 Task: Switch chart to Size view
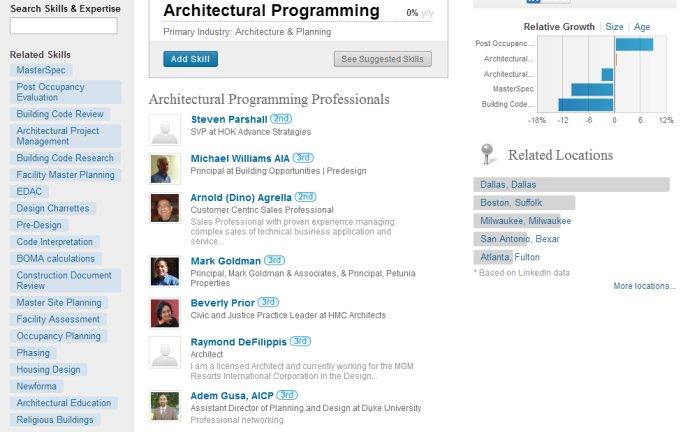click(614, 27)
